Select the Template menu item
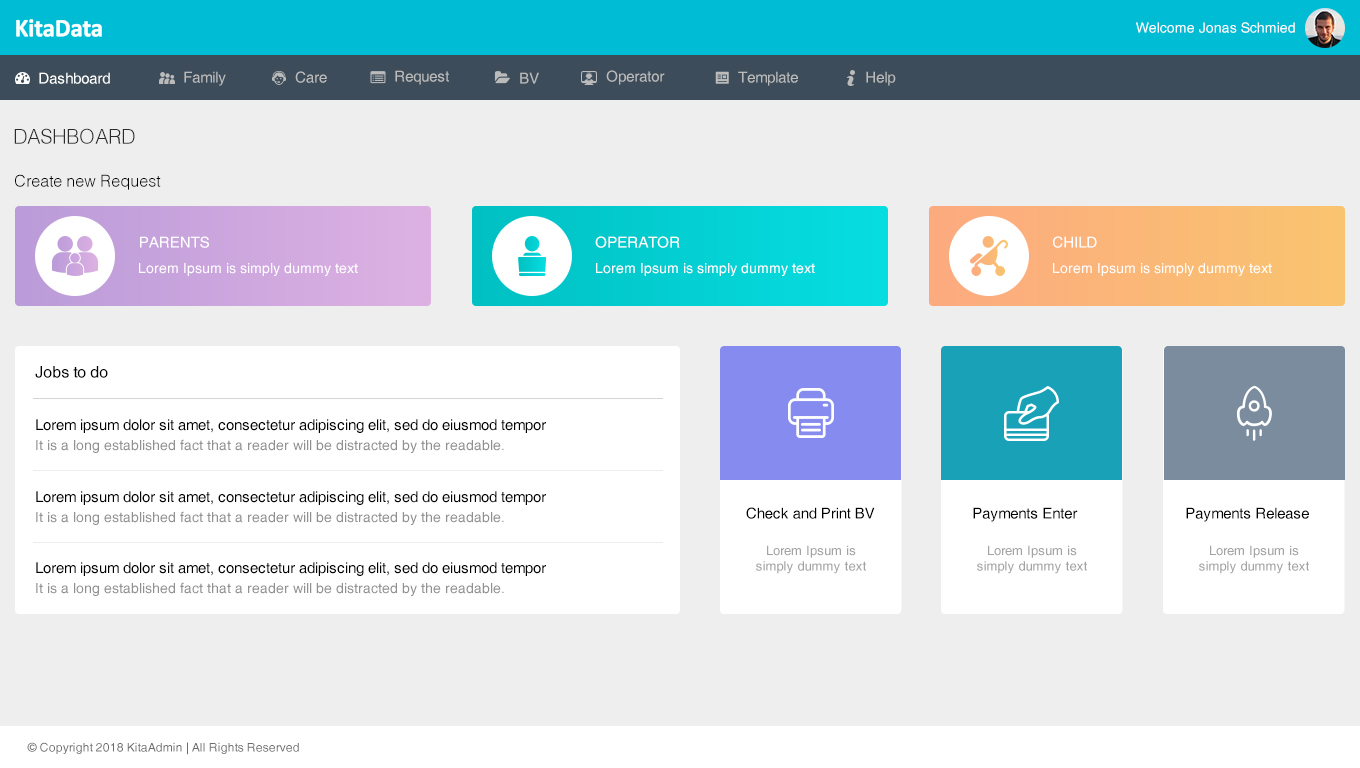The width and height of the screenshot is (1360, 768). point(757,78)
